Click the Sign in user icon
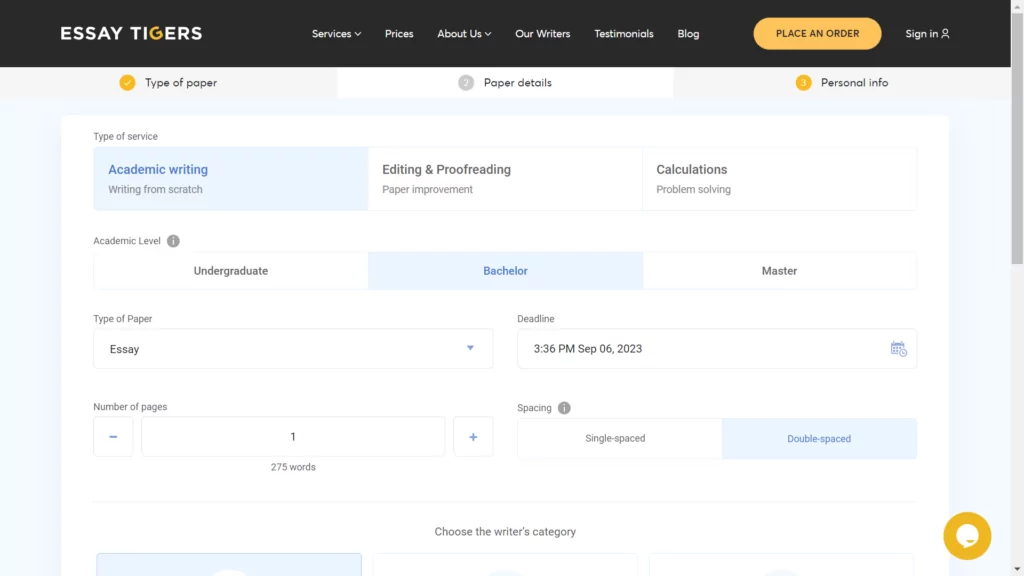Image resolution: width=1024 pixels, height=576 pixels. (945, 33)
